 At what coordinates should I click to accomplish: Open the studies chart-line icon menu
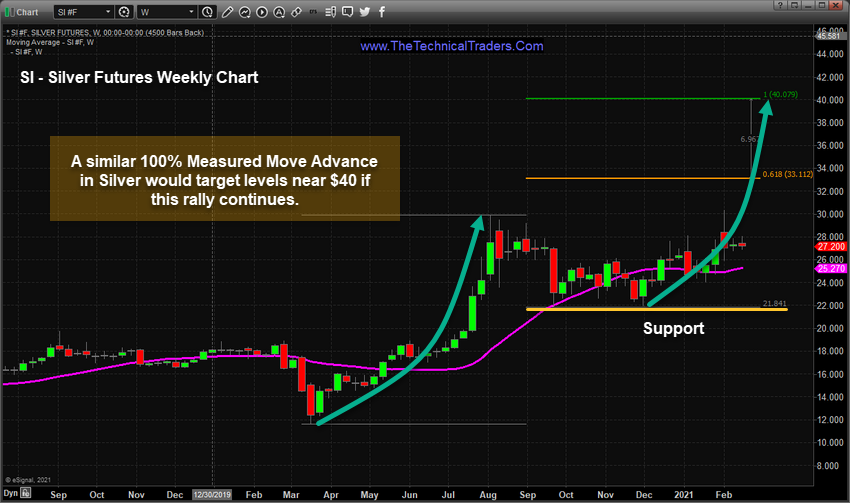(x=244, y=12)
